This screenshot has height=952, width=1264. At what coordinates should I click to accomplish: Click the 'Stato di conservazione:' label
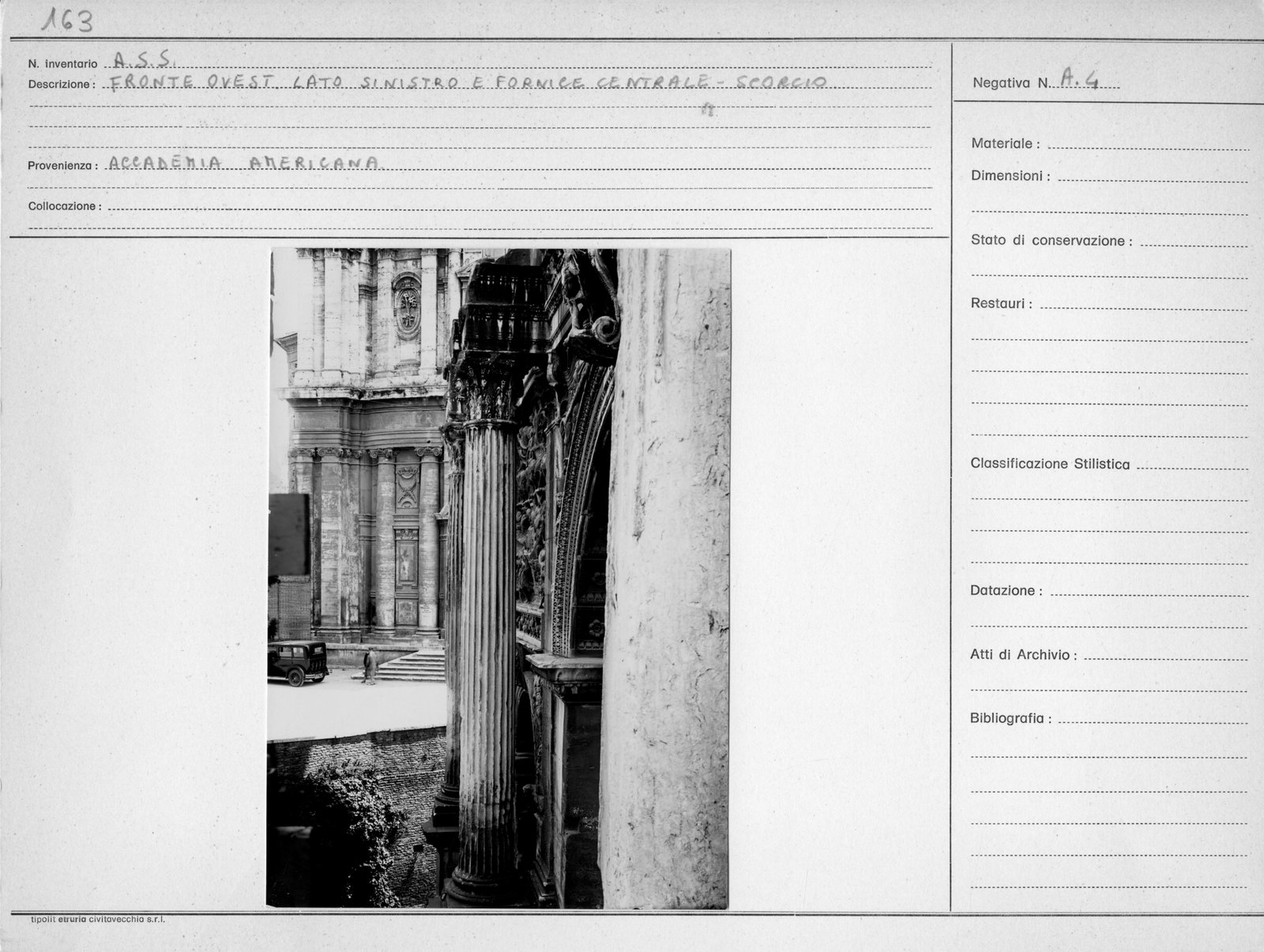point(1051,241)
